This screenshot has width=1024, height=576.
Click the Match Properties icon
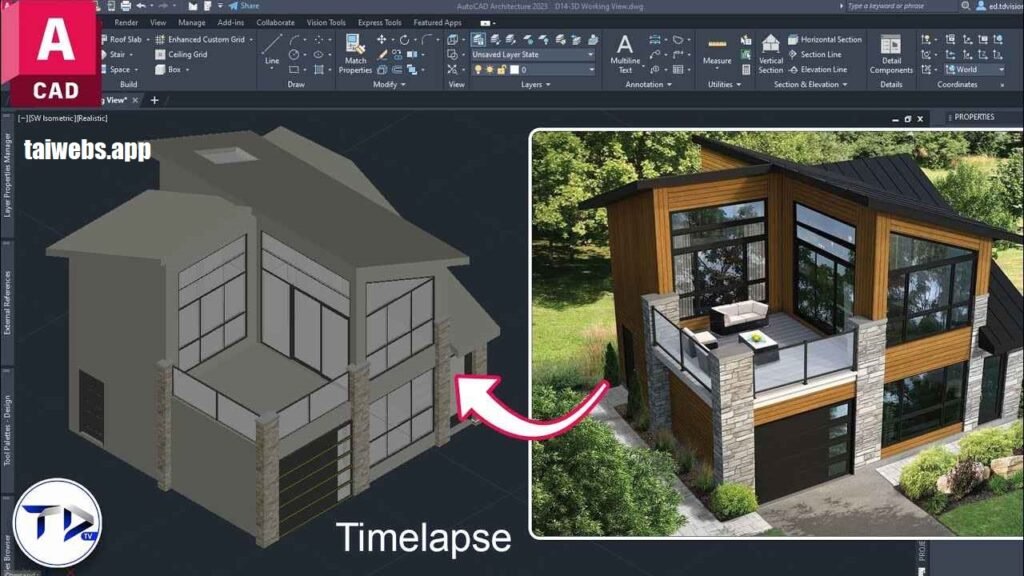click(x=355, y=46)
